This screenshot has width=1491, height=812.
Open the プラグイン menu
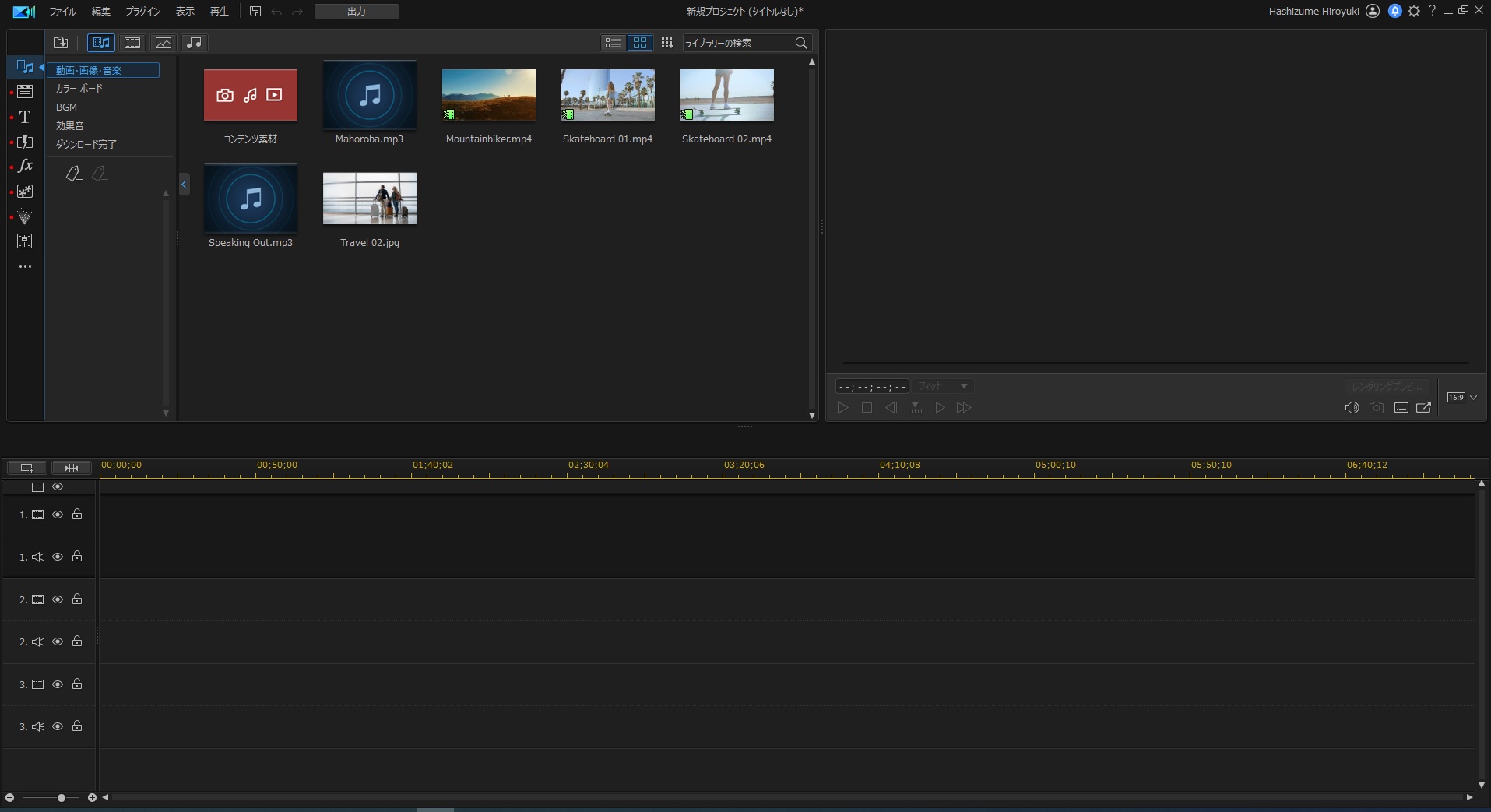pos(143,12)
